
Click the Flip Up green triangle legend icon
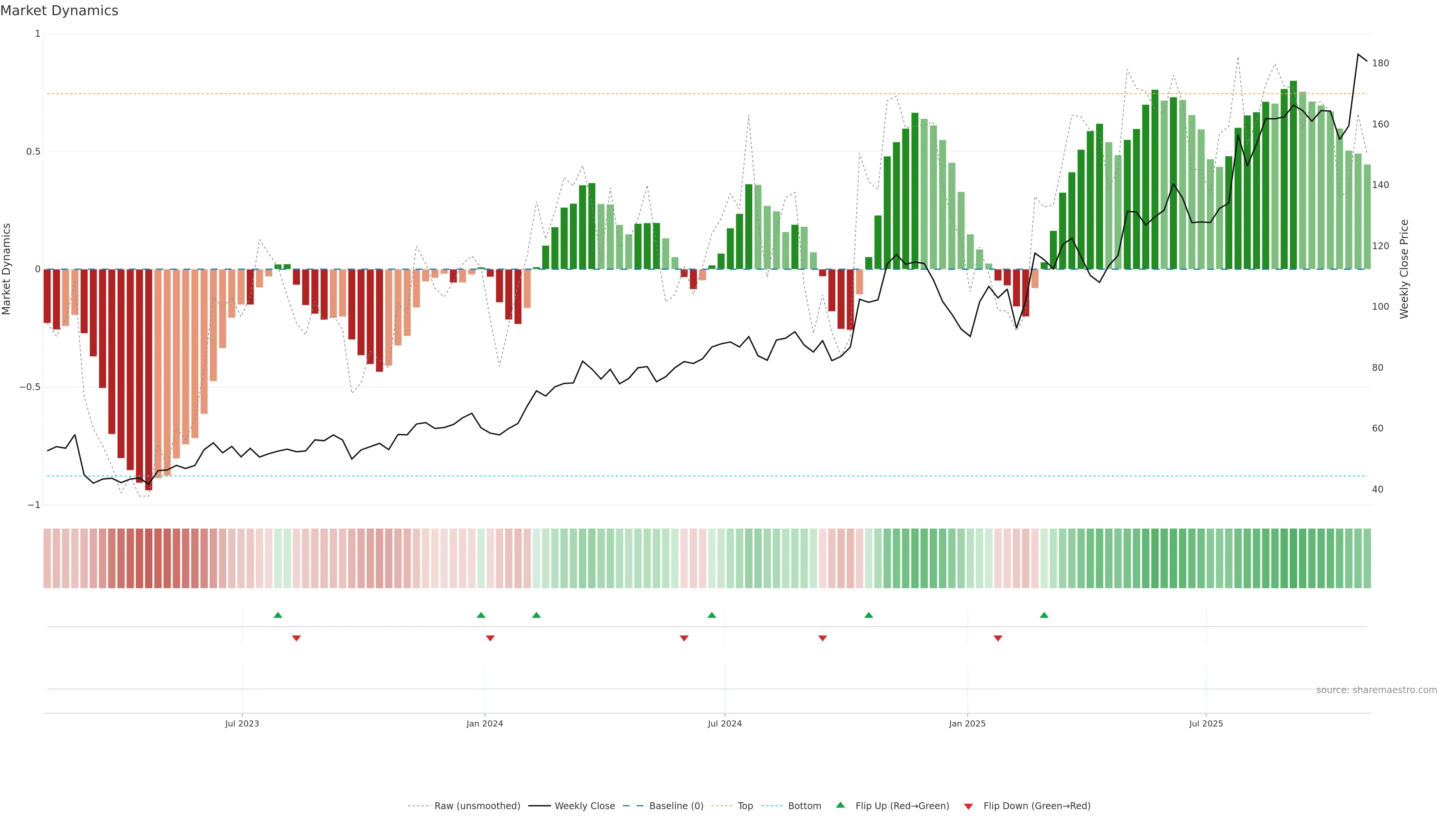841,805
